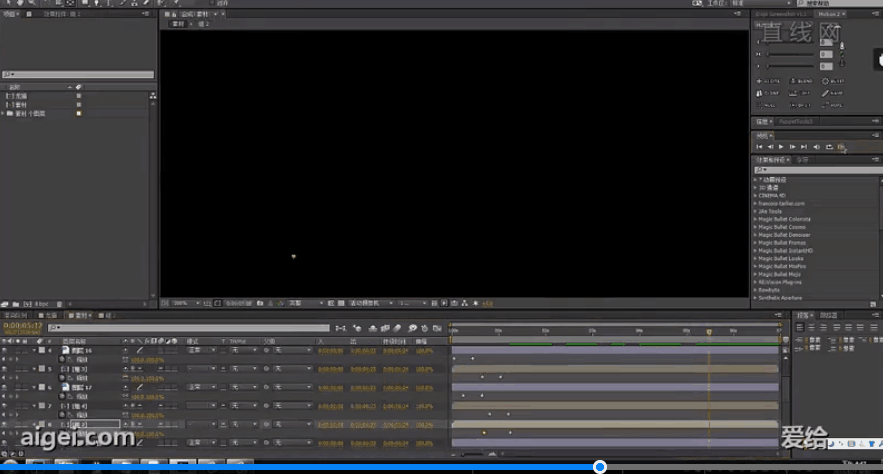The image size is (883, 474).
Task: Hide layer 4 using its eye toggle
Action: point(5,351)
